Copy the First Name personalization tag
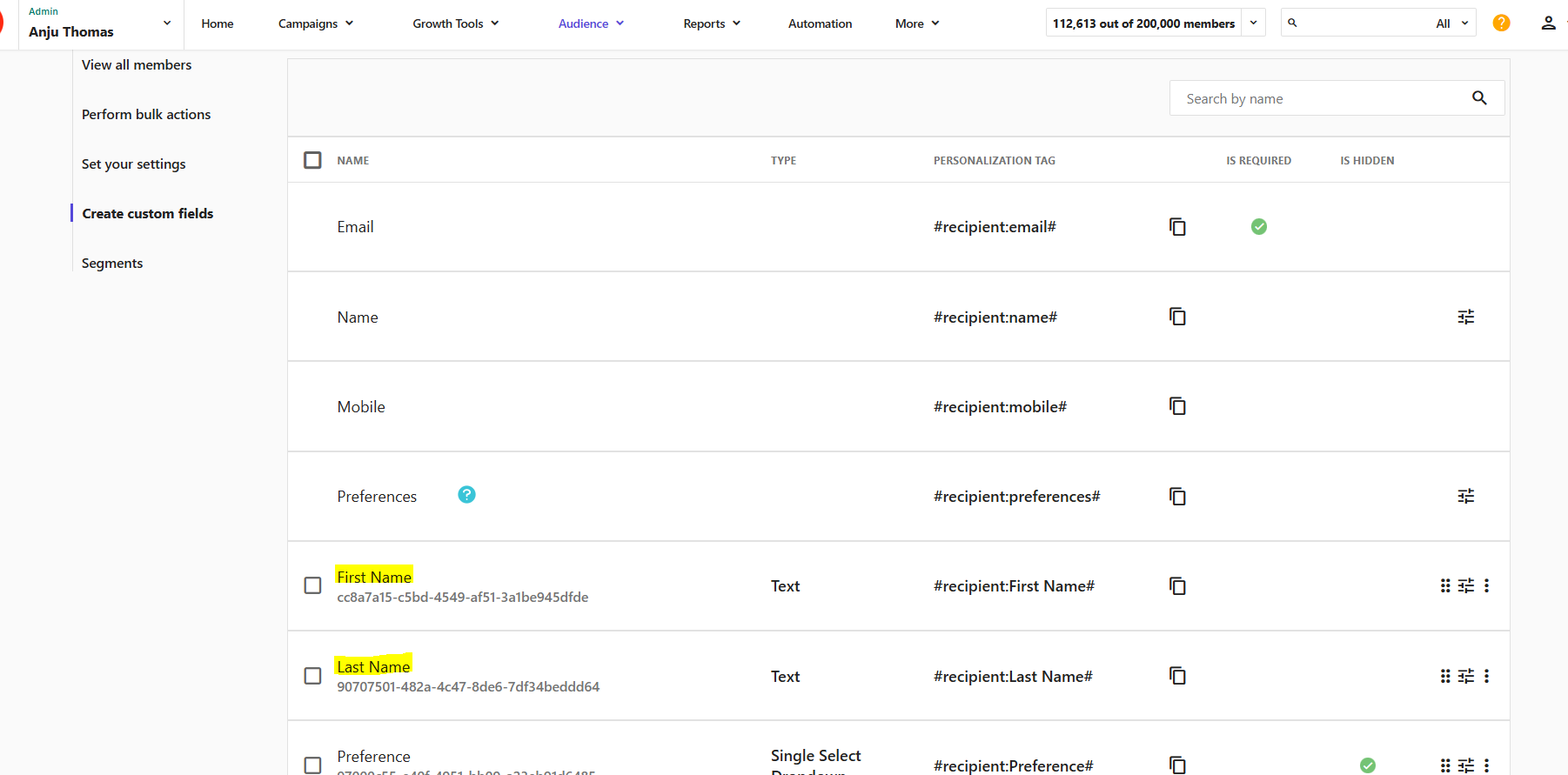The width and height of the screenshot is (1568, 775). pyautogui.click(x=1177, y=586)
